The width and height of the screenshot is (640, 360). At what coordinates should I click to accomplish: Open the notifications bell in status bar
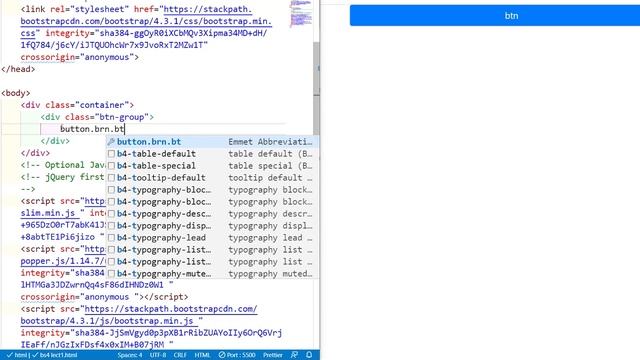pos(309,355)
